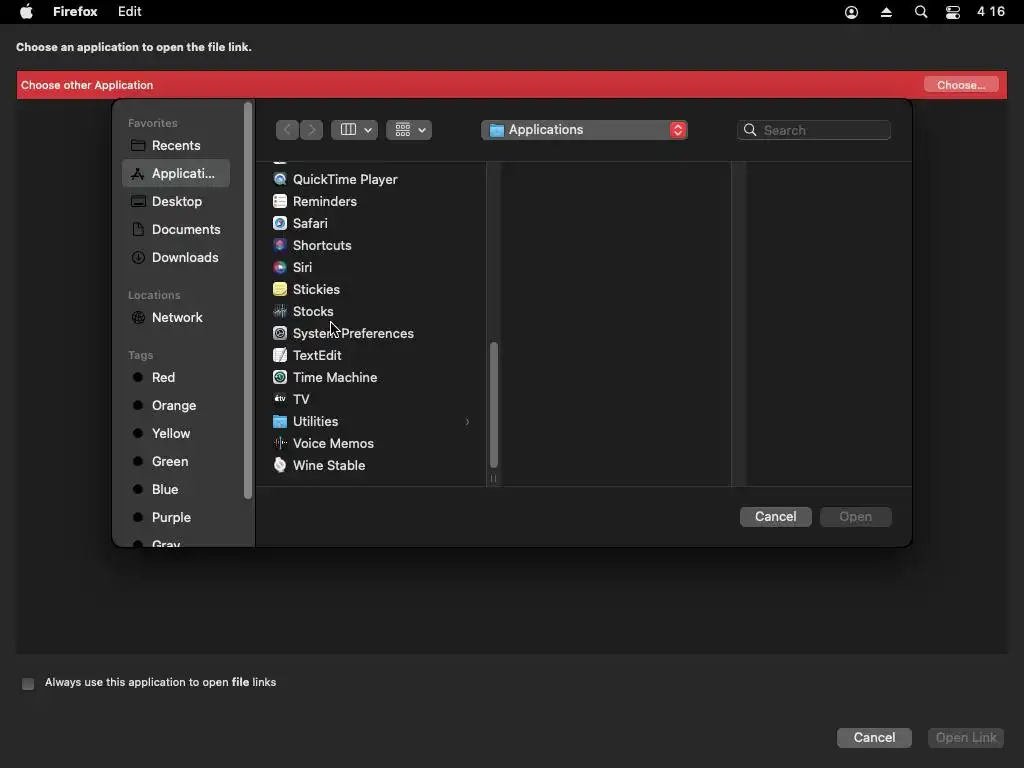This screenshot has width=1024, height=768.
Task: Click the clock in the menu bar
Action: (x=991, y=12)
